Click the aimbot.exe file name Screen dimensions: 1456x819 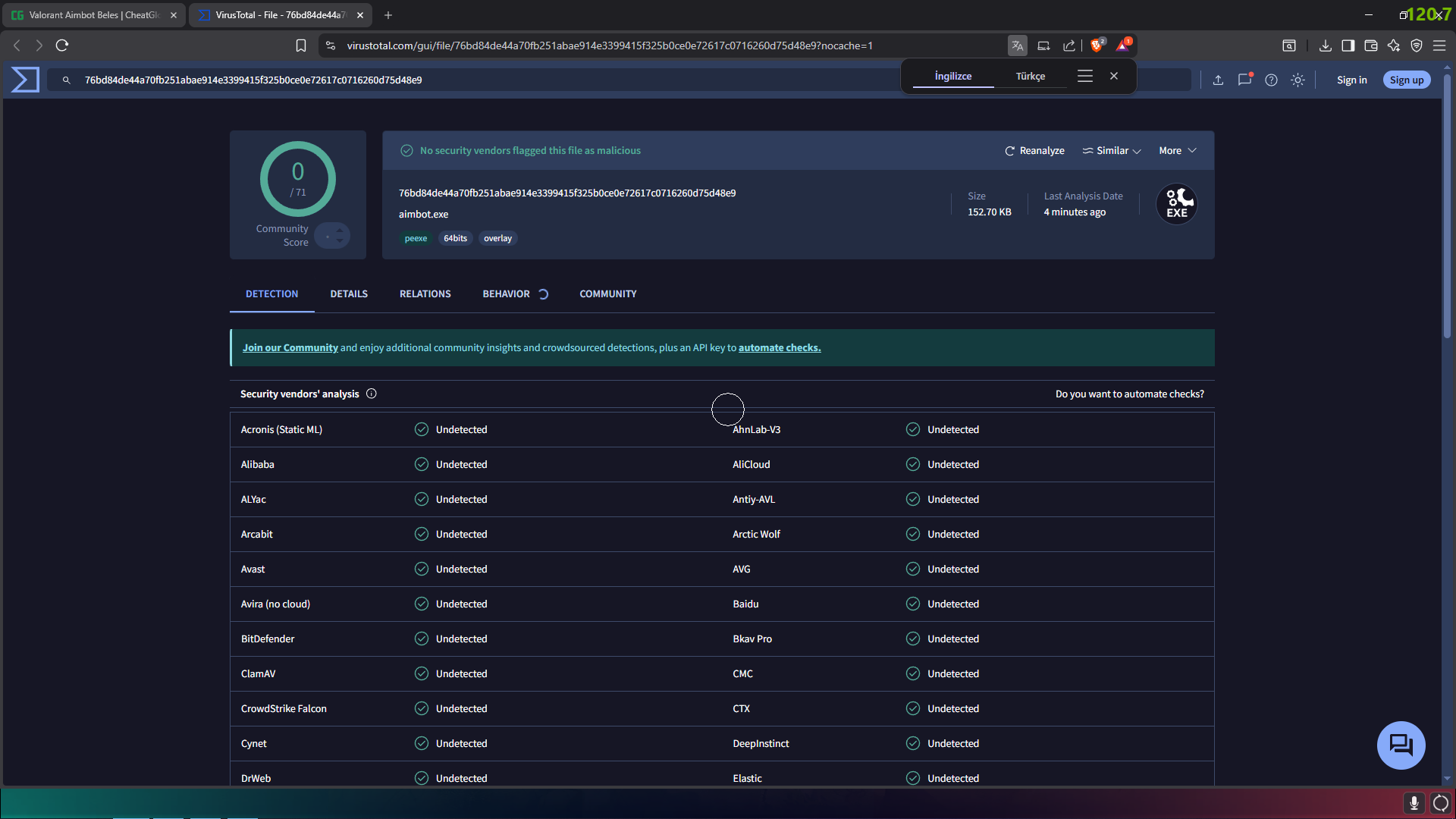[x=423, y=214]
